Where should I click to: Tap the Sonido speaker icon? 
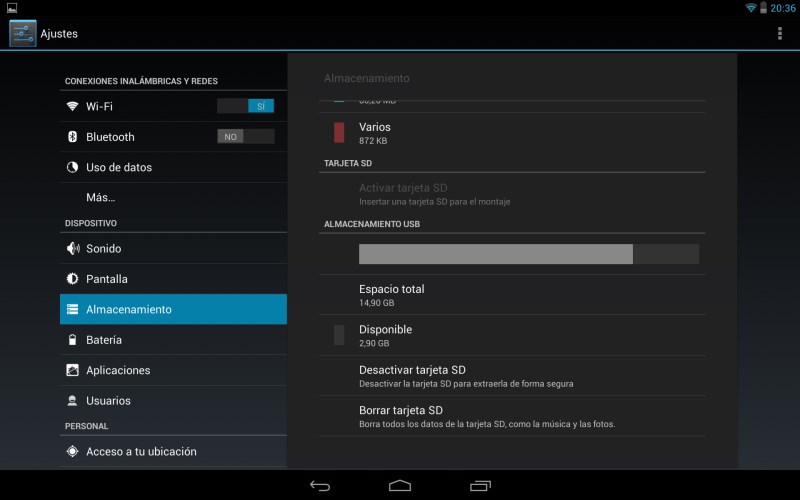[x=72, y=248]
